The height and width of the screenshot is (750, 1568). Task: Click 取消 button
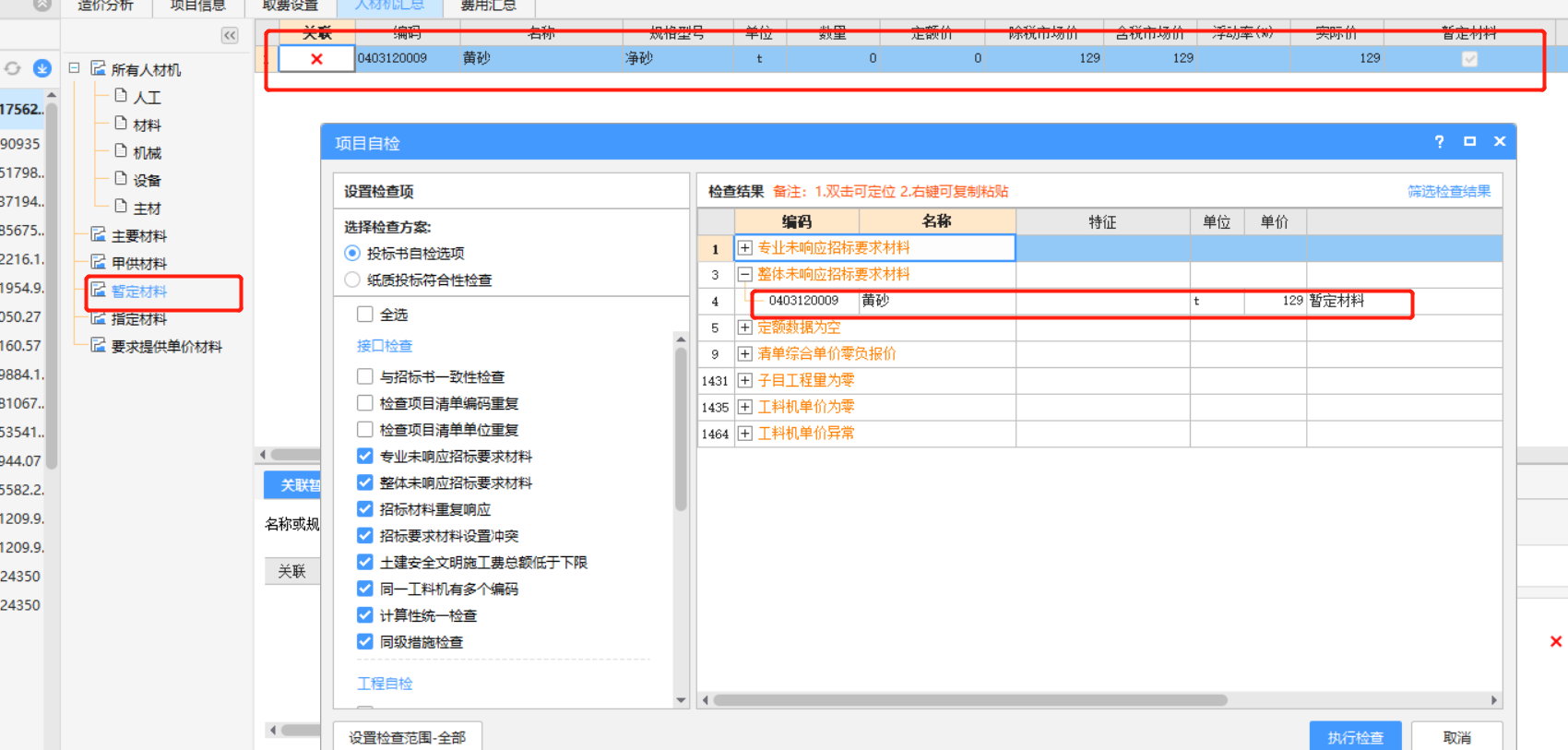(x=1457, y=737)
